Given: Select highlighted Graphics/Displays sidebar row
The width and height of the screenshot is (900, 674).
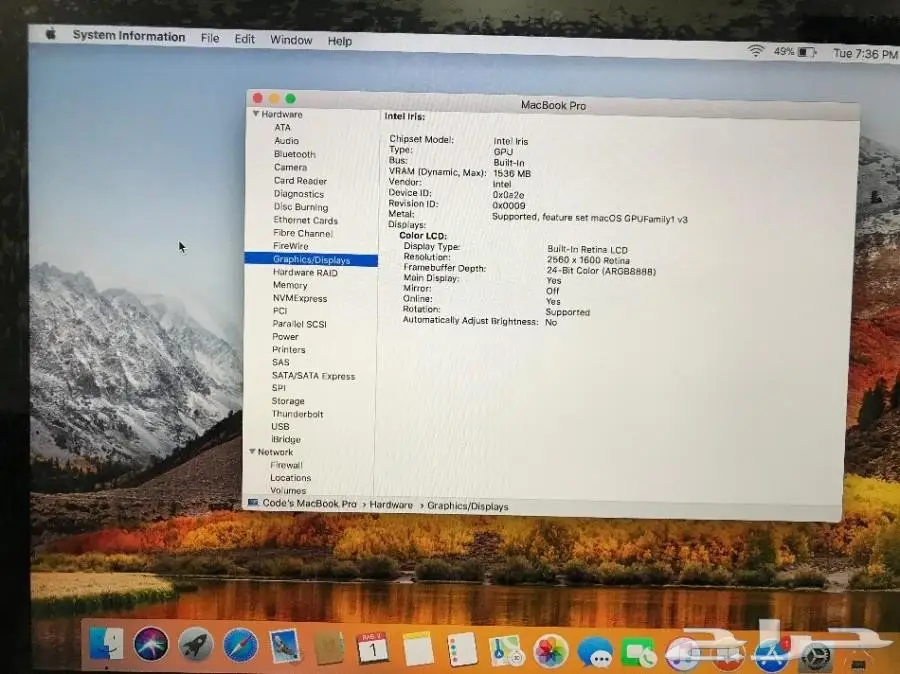Looking at the screenshot, I should click(311, 259).
